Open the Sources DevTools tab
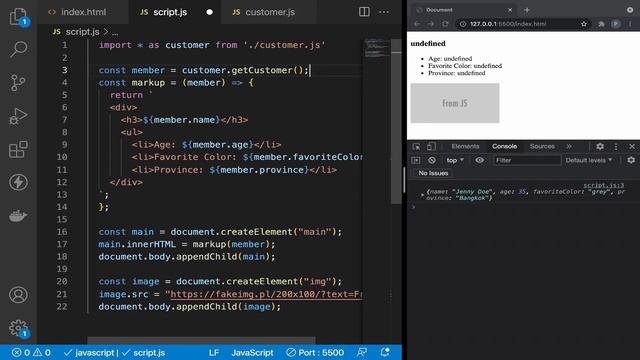This screenshot has width=640, height=360. tap(542, 147)
